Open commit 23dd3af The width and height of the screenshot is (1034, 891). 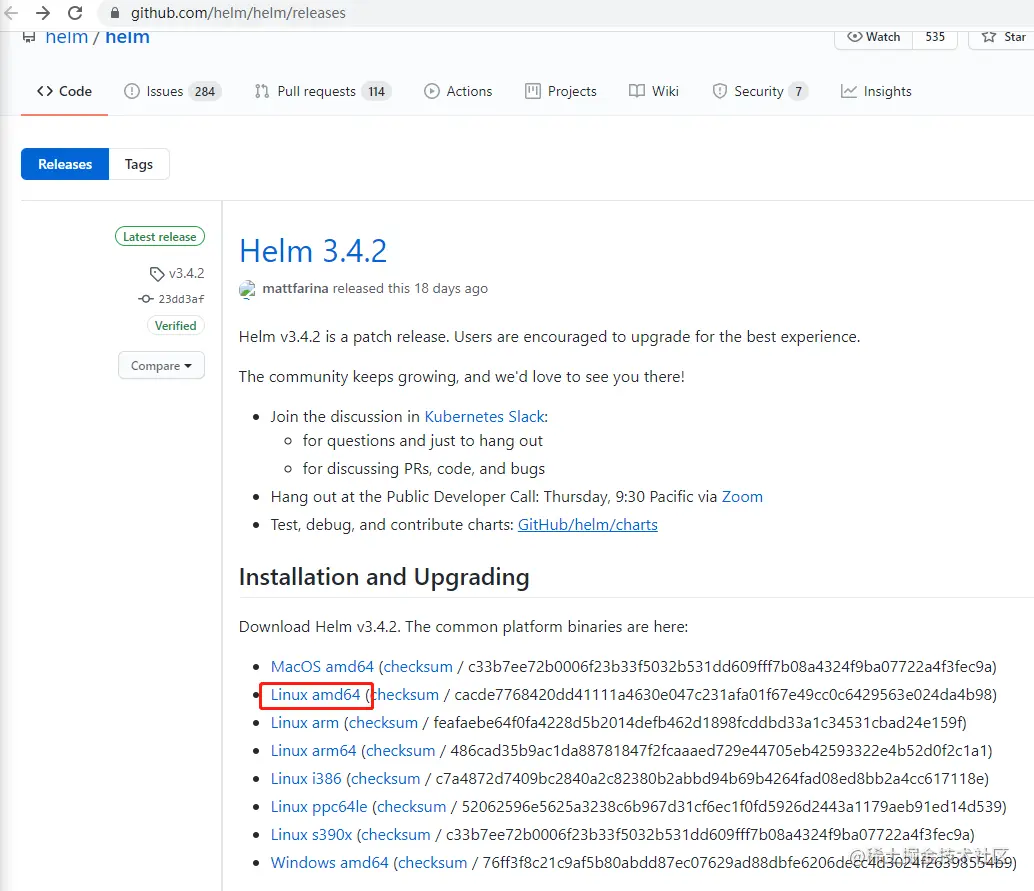click(181, 299)
